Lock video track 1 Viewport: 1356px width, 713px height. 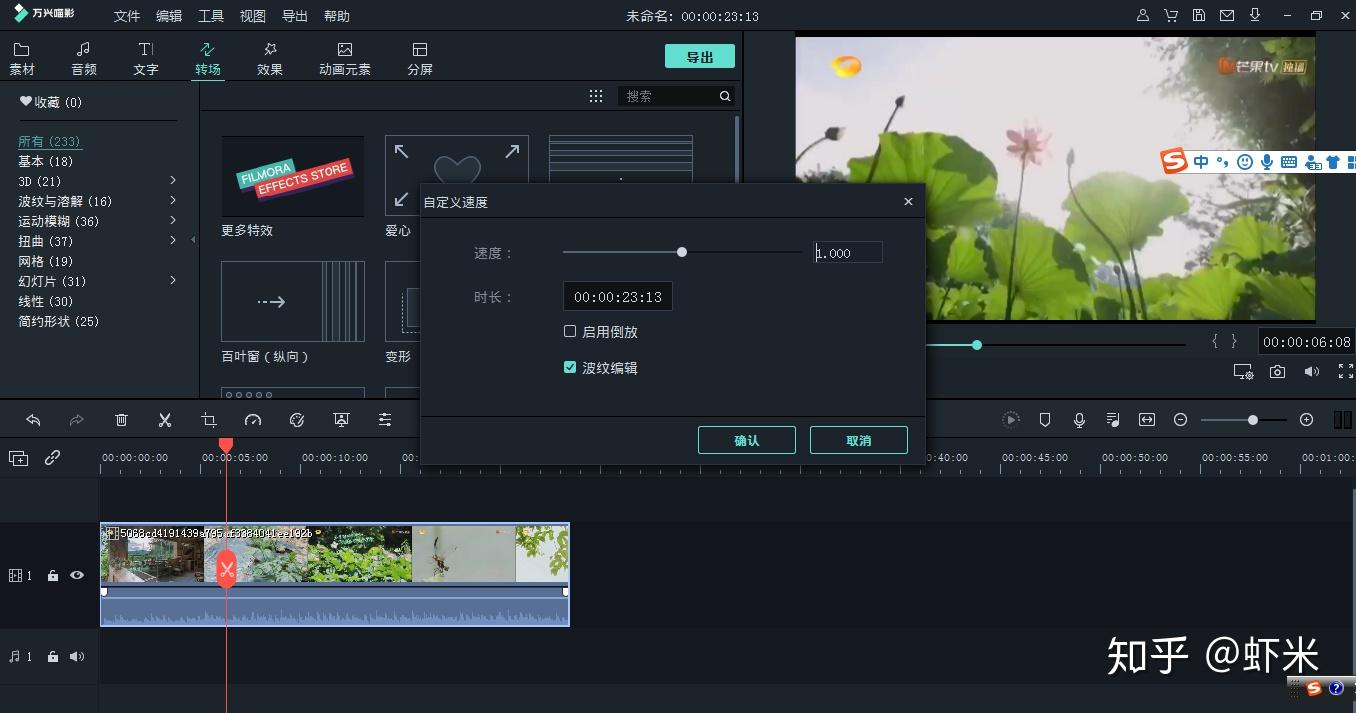click(x=53, y=576)
